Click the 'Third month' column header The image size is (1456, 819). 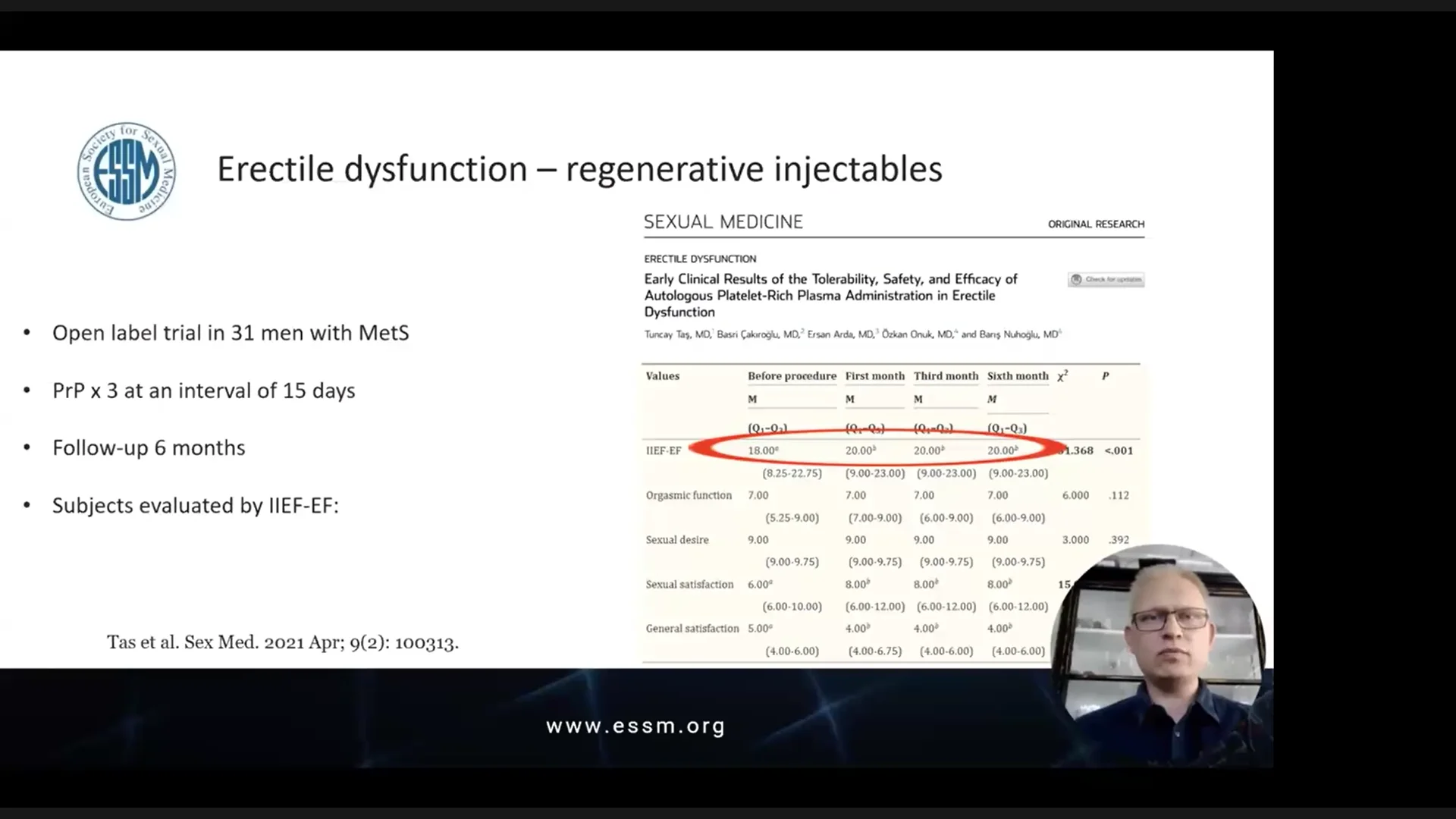point(946,376)
